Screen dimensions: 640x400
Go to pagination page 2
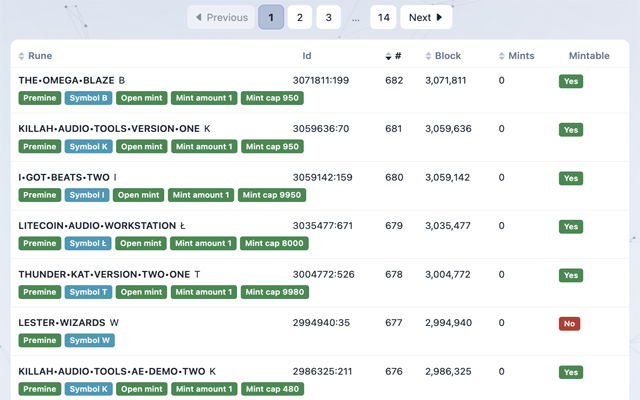click(300, 17)
